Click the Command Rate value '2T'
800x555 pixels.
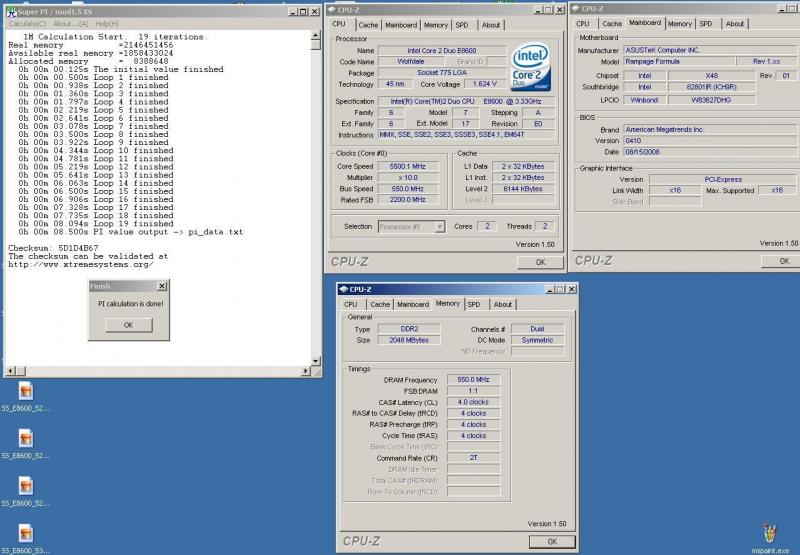coord(473,458)
